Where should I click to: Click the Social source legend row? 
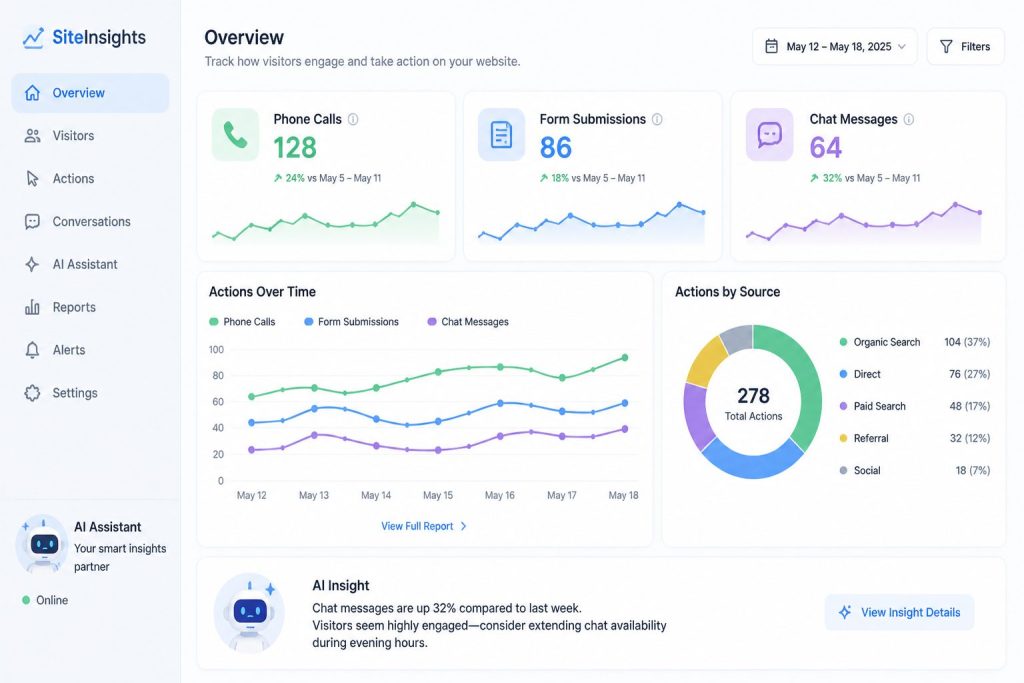coord(914,470)
